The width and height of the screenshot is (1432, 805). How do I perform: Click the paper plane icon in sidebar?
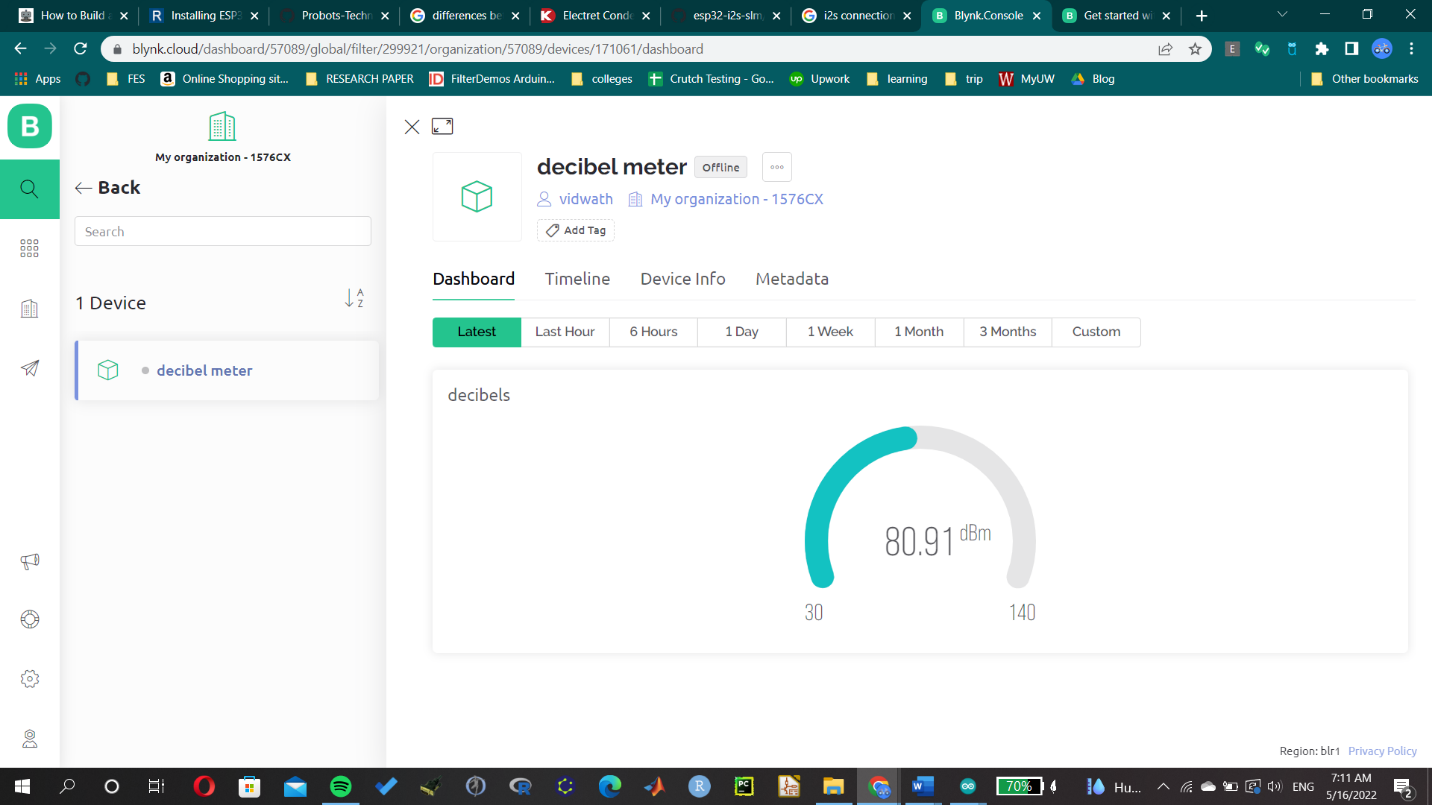point(30,368)
